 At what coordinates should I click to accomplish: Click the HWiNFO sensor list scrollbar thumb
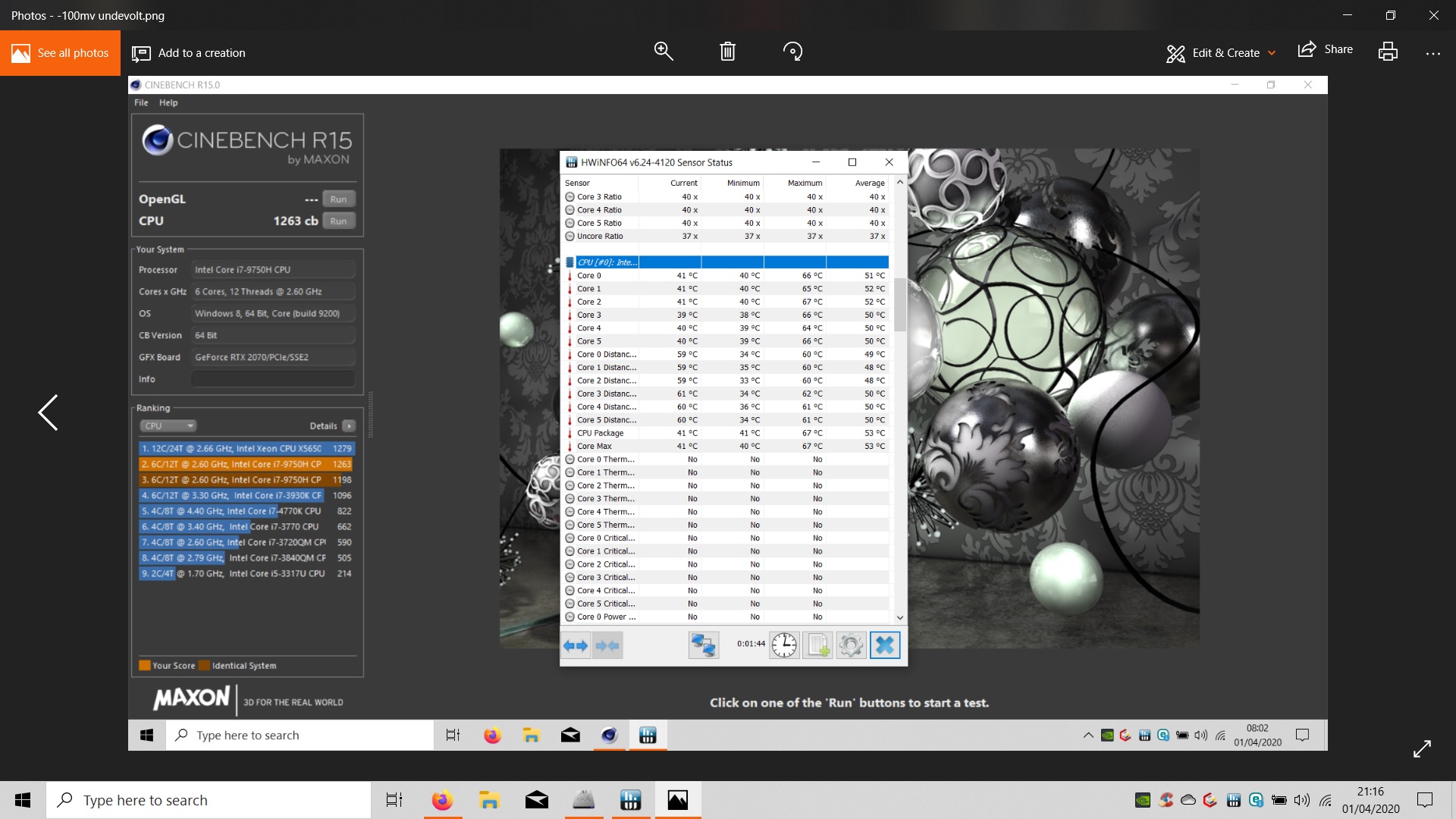click(x=900, y=305)
